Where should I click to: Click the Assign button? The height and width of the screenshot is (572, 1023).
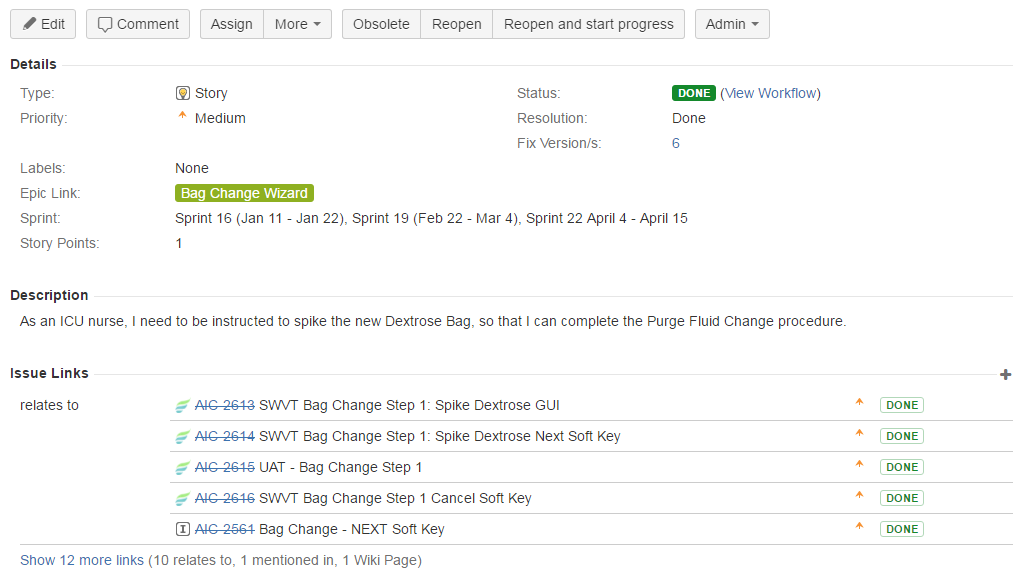232,24
